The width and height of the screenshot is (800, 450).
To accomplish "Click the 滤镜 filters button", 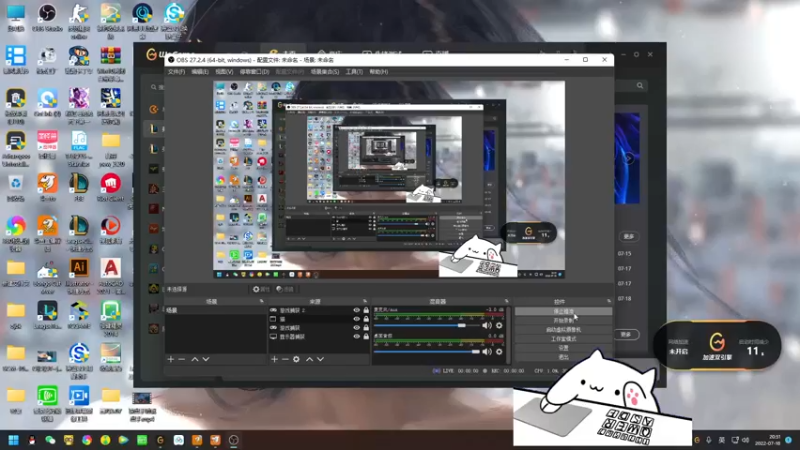I will (285, 289).
